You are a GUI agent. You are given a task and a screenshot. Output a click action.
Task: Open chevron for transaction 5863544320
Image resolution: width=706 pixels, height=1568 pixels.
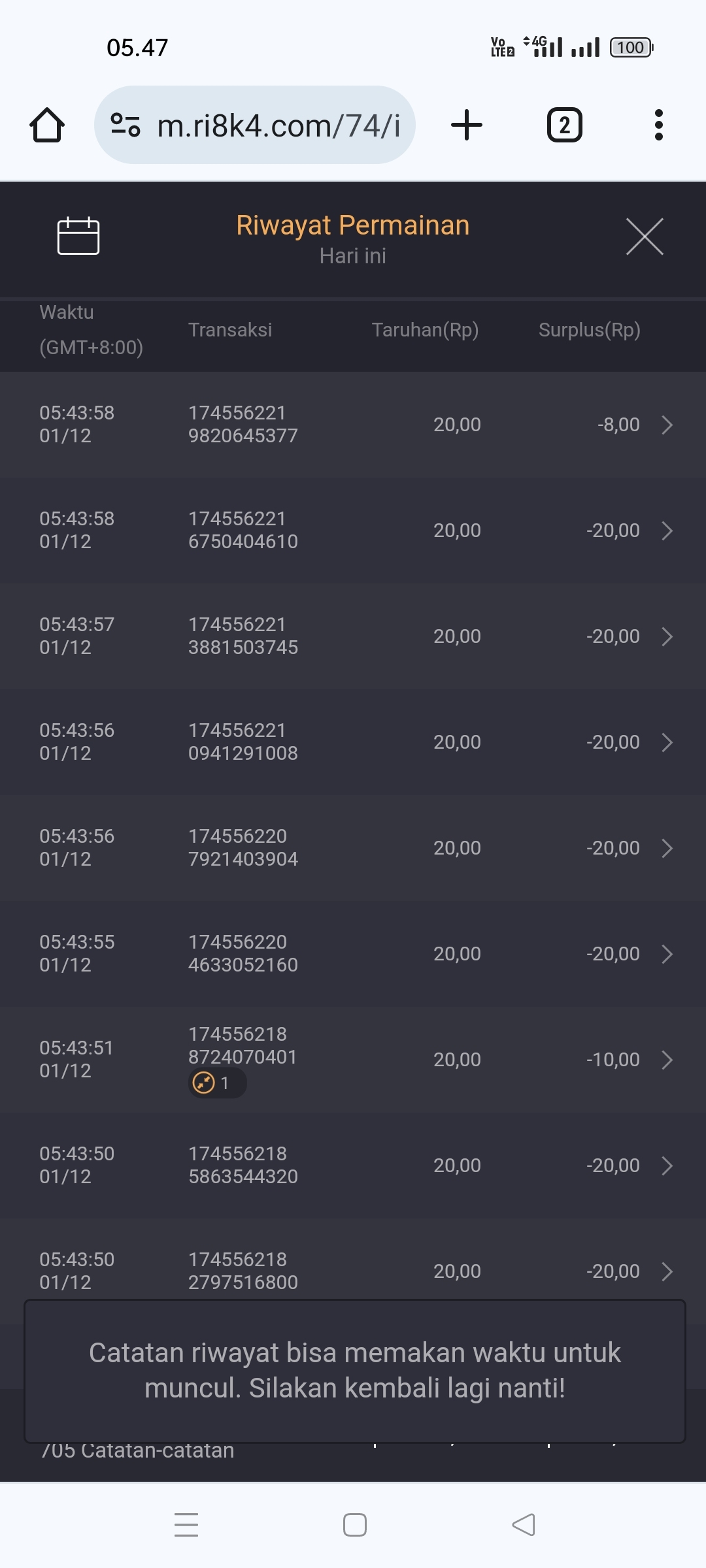[667, 1166]
